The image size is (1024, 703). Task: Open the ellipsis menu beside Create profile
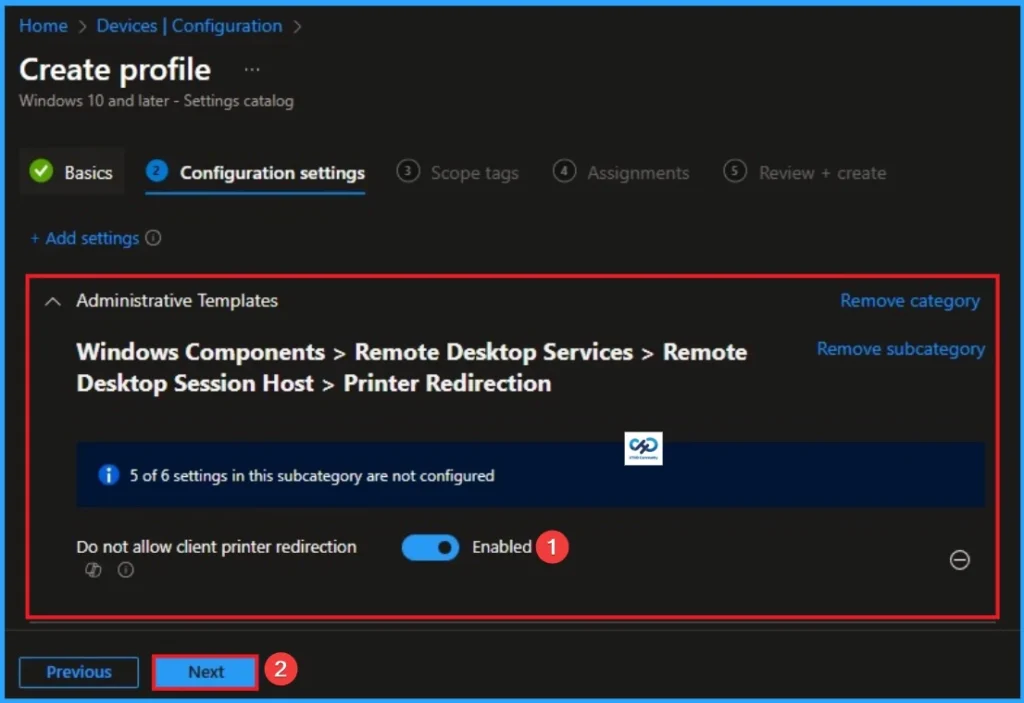pos(251,69)
